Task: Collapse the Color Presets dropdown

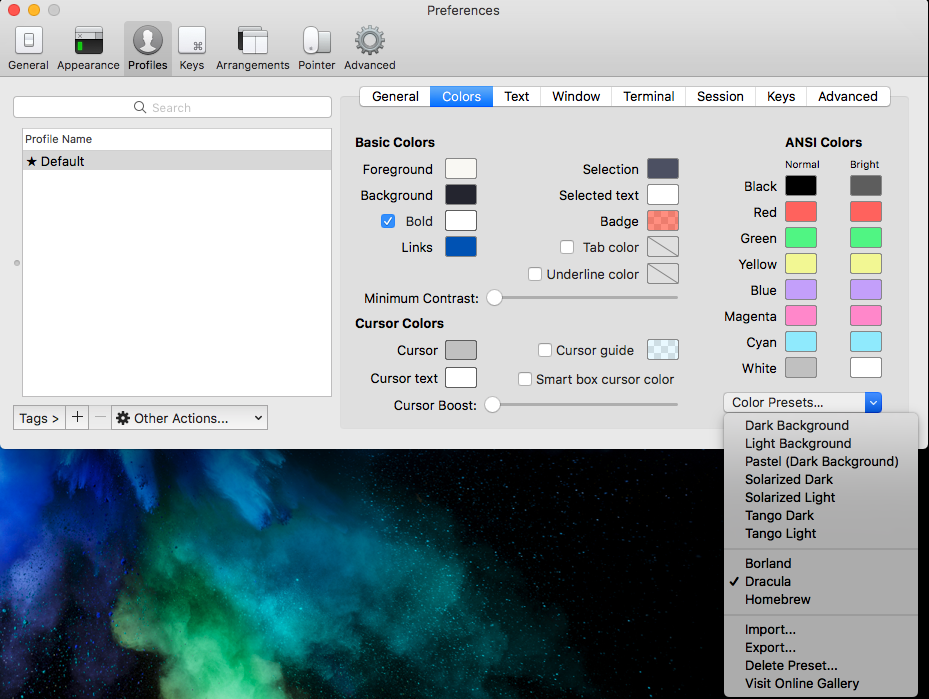Action: point(802,402)
